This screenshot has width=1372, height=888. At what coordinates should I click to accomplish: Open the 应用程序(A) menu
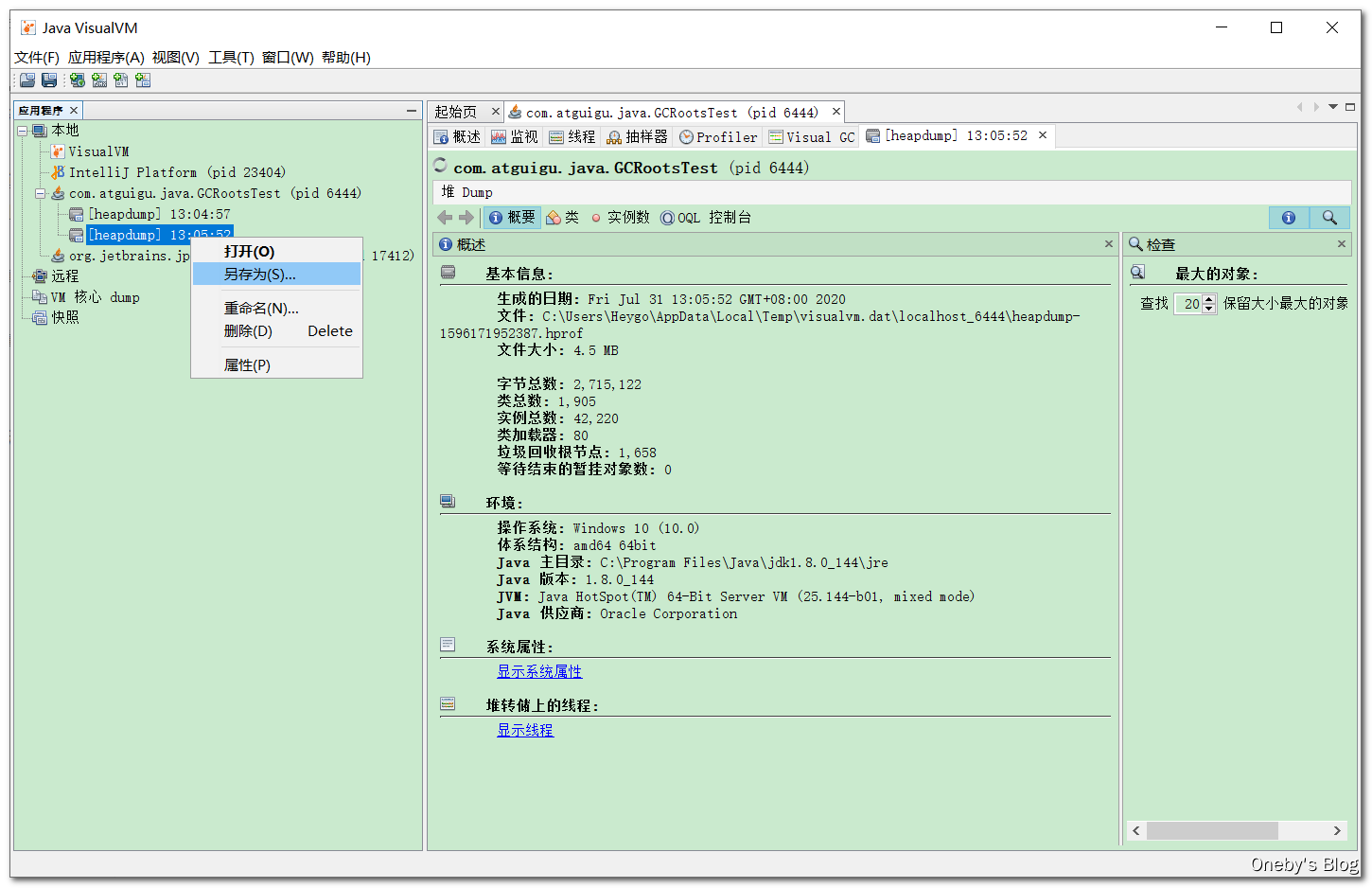pyautogui.click(x=106, y=58)
